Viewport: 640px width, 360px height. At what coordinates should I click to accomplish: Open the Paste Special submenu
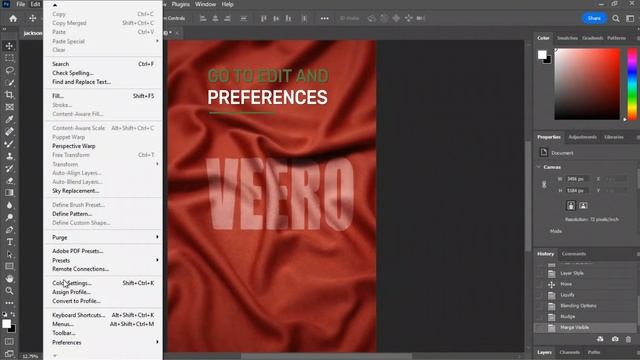(x=103, y=41)
